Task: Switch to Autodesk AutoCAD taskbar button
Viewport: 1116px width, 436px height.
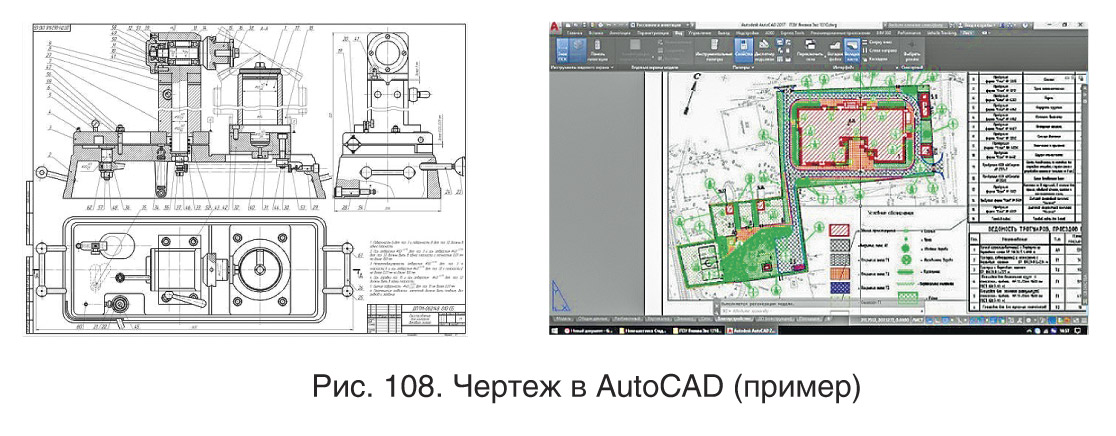Action: 752,331
